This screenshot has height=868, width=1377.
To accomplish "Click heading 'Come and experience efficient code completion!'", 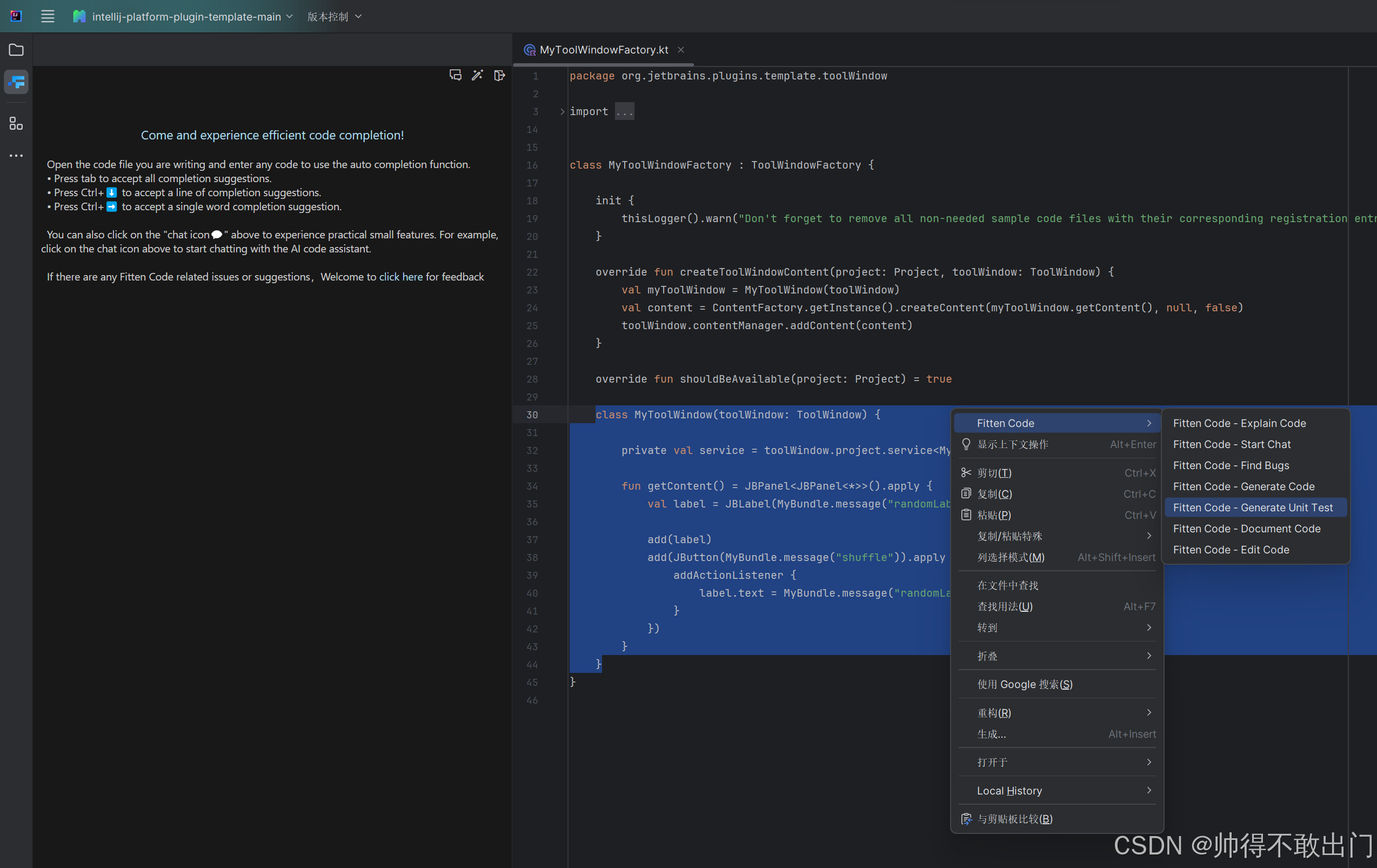I will coord(272,135).
